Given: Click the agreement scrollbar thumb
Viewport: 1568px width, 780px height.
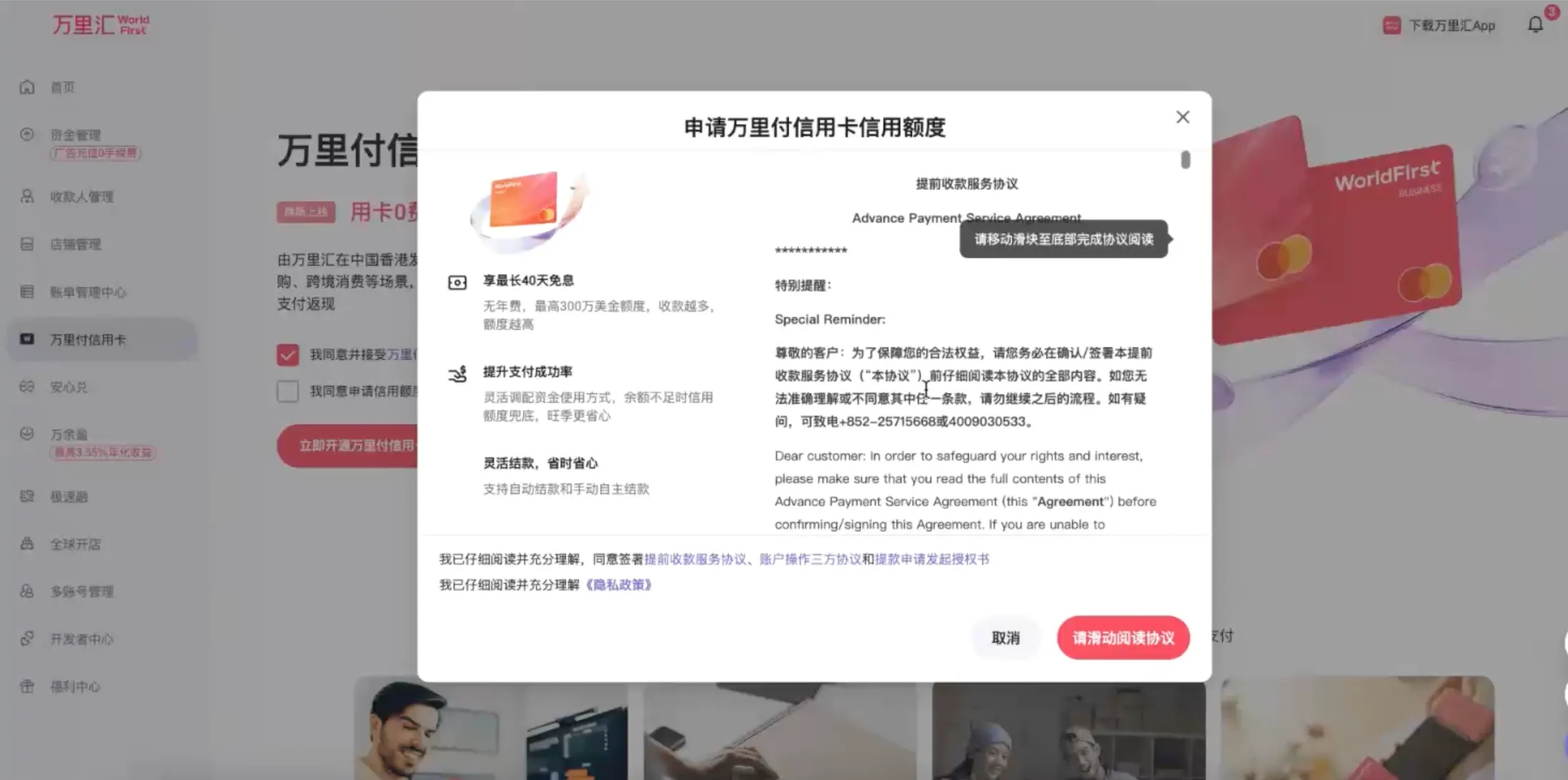Looking at the screenshot, I should 1185,160.
